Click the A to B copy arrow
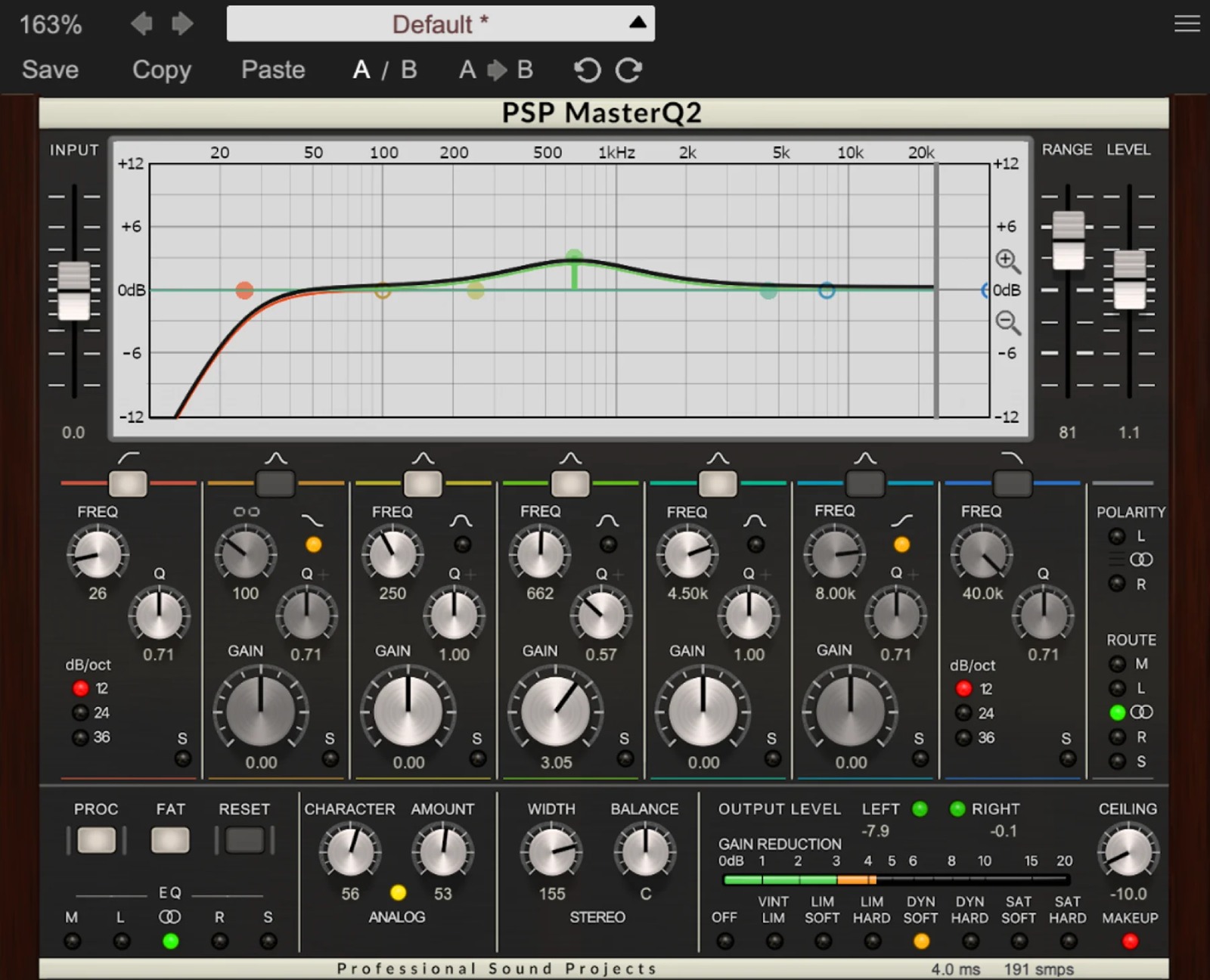1210x980 pixels. coord(496,70)
